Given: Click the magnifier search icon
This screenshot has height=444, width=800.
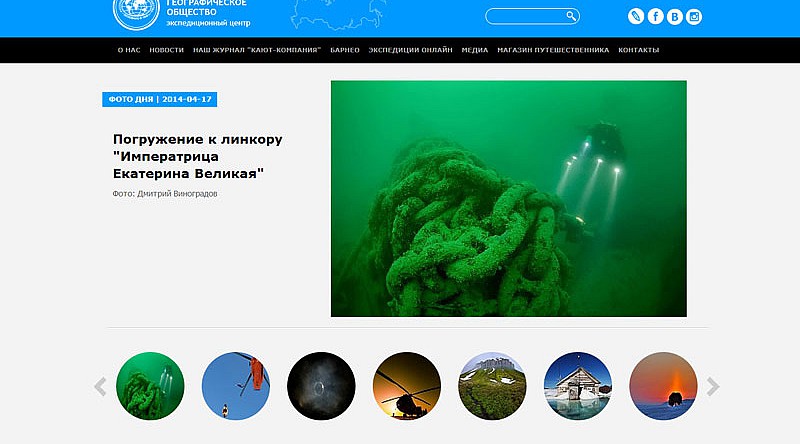Looking at the screenshot, I should 571,16.
